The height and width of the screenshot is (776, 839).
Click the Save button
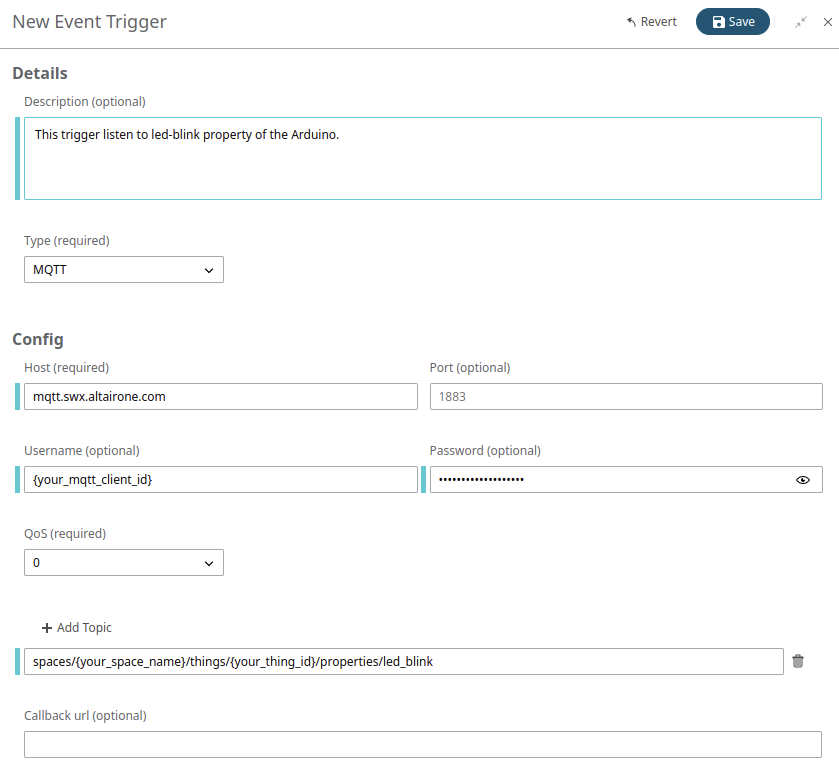click(x=732, y=22)
